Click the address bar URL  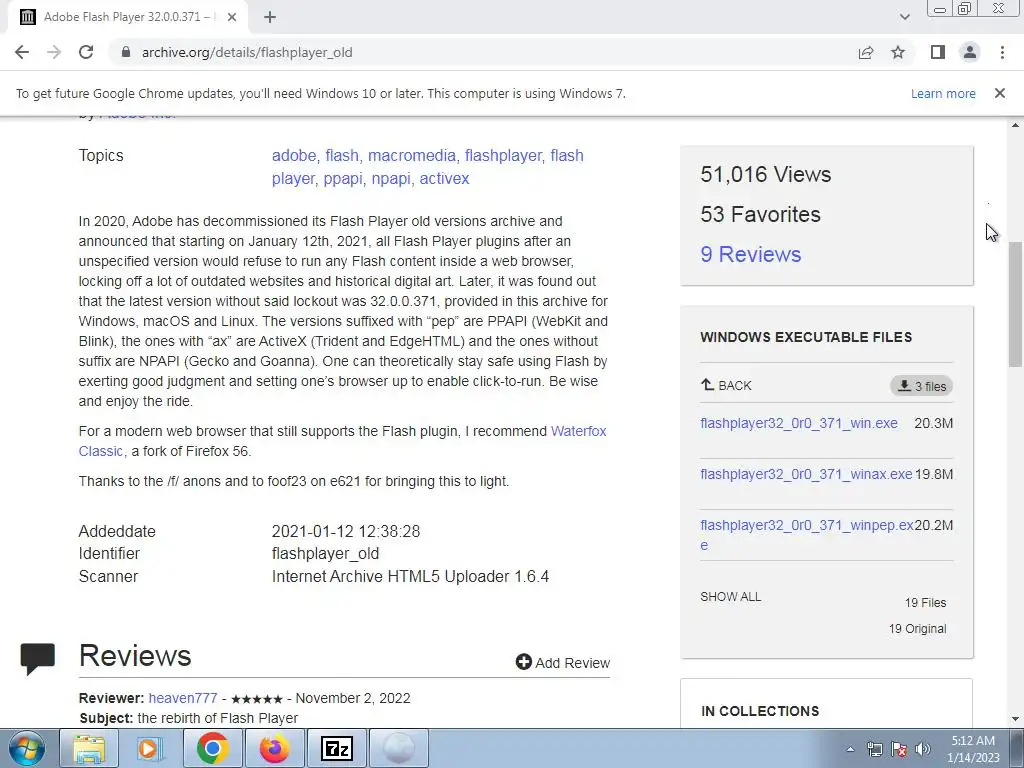247,52
